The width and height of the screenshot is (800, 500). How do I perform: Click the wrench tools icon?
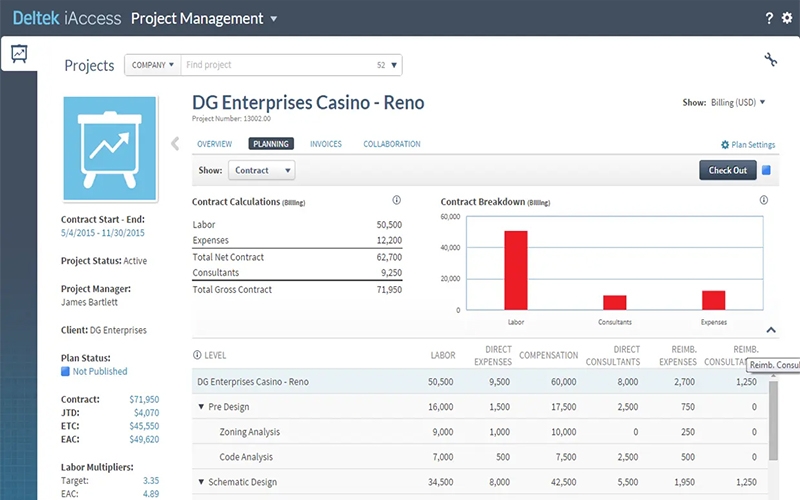click(x=770, y=61)
